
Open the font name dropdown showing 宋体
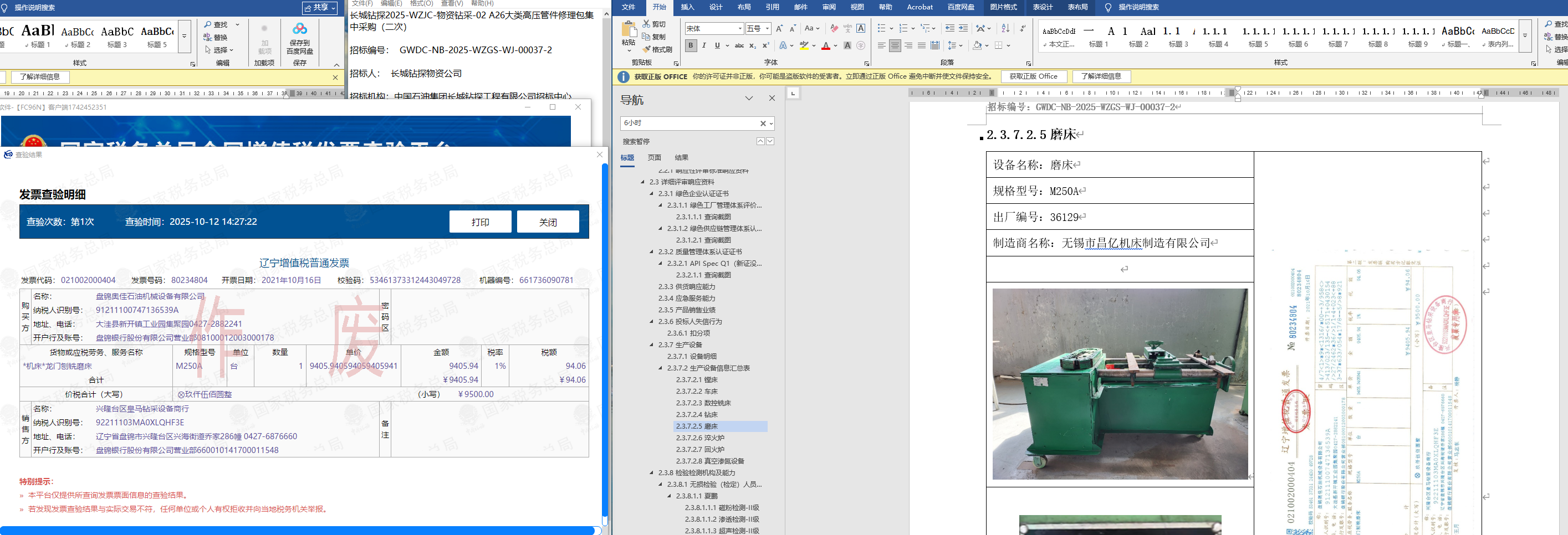739,29
